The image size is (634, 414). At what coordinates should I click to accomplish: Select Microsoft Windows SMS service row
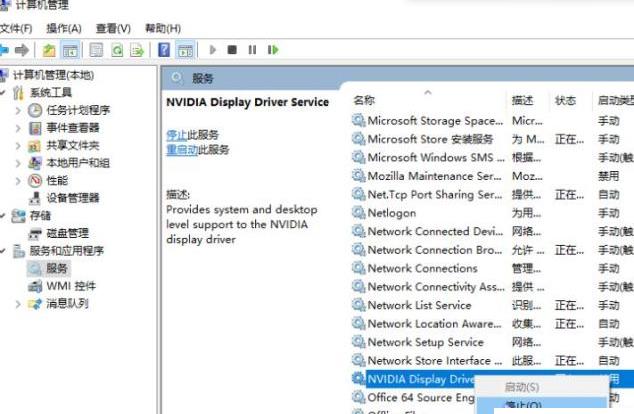(492, 158)
